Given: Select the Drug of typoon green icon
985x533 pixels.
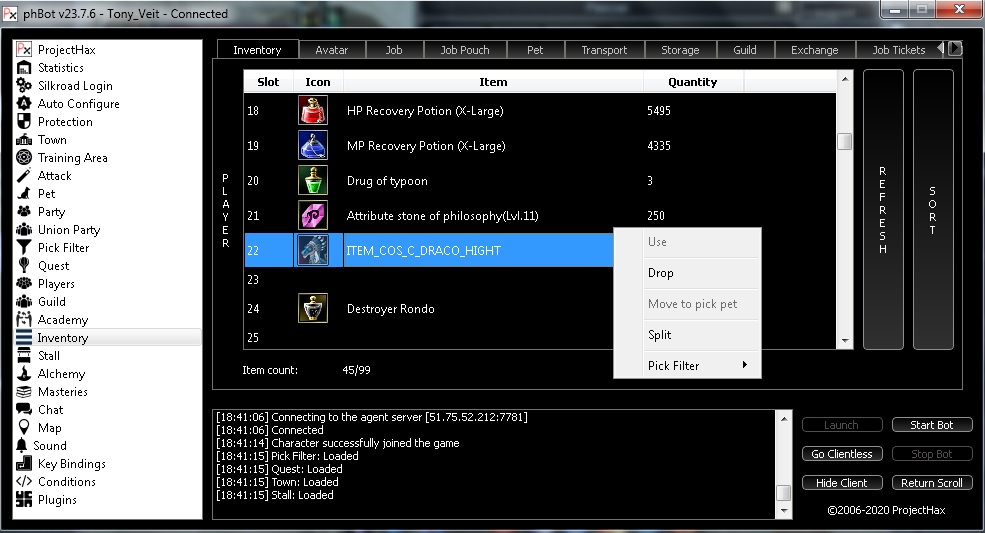Looking at the screenshot, I should coord(313,181).
